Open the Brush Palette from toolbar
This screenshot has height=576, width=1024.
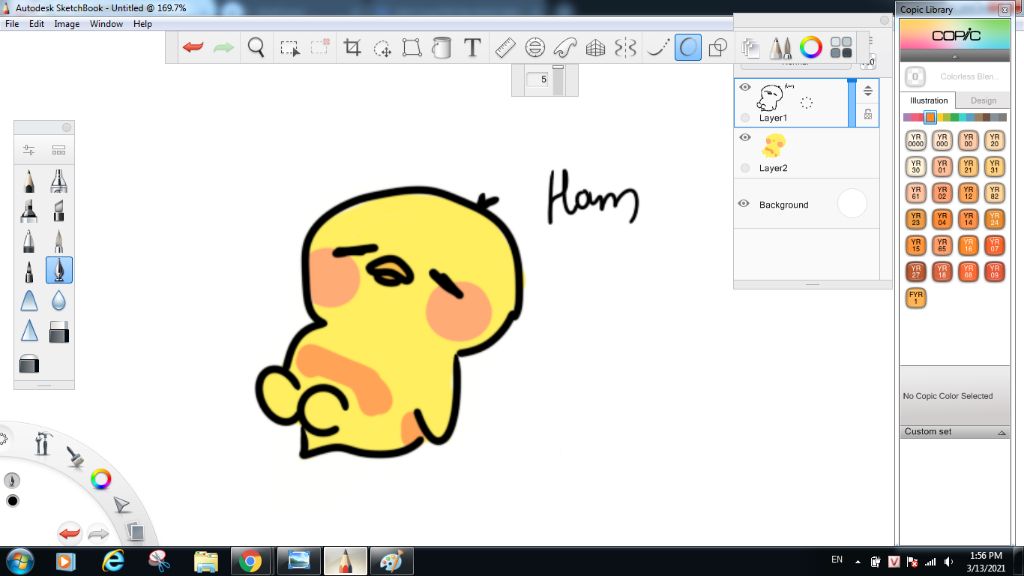click(780, 47)
